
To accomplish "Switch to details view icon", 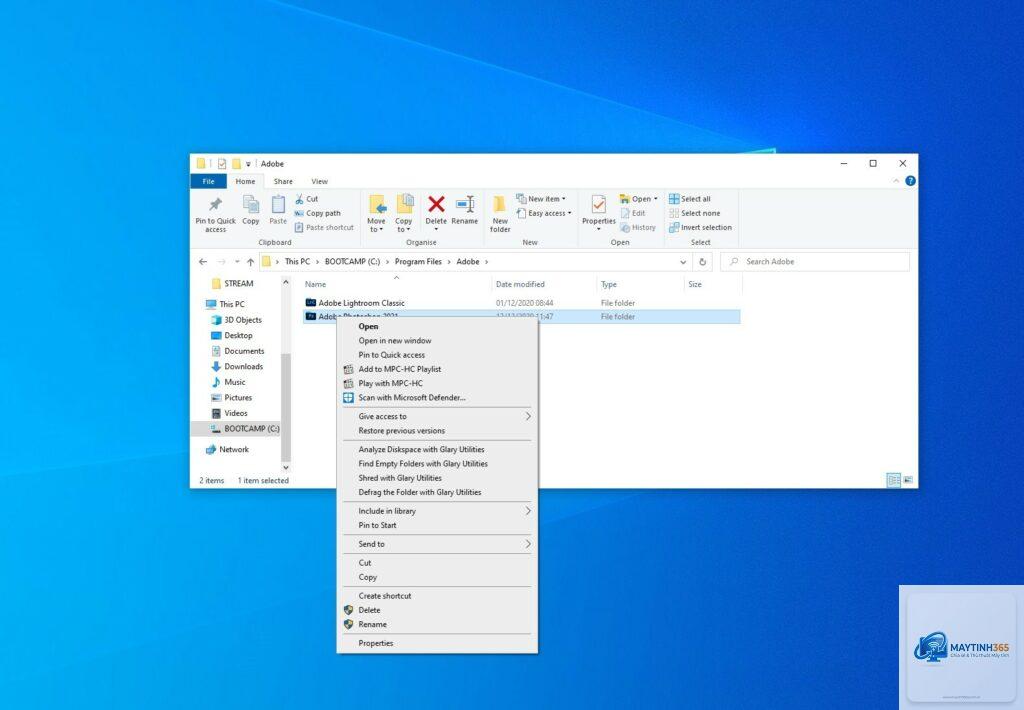I will click(893, 480).
